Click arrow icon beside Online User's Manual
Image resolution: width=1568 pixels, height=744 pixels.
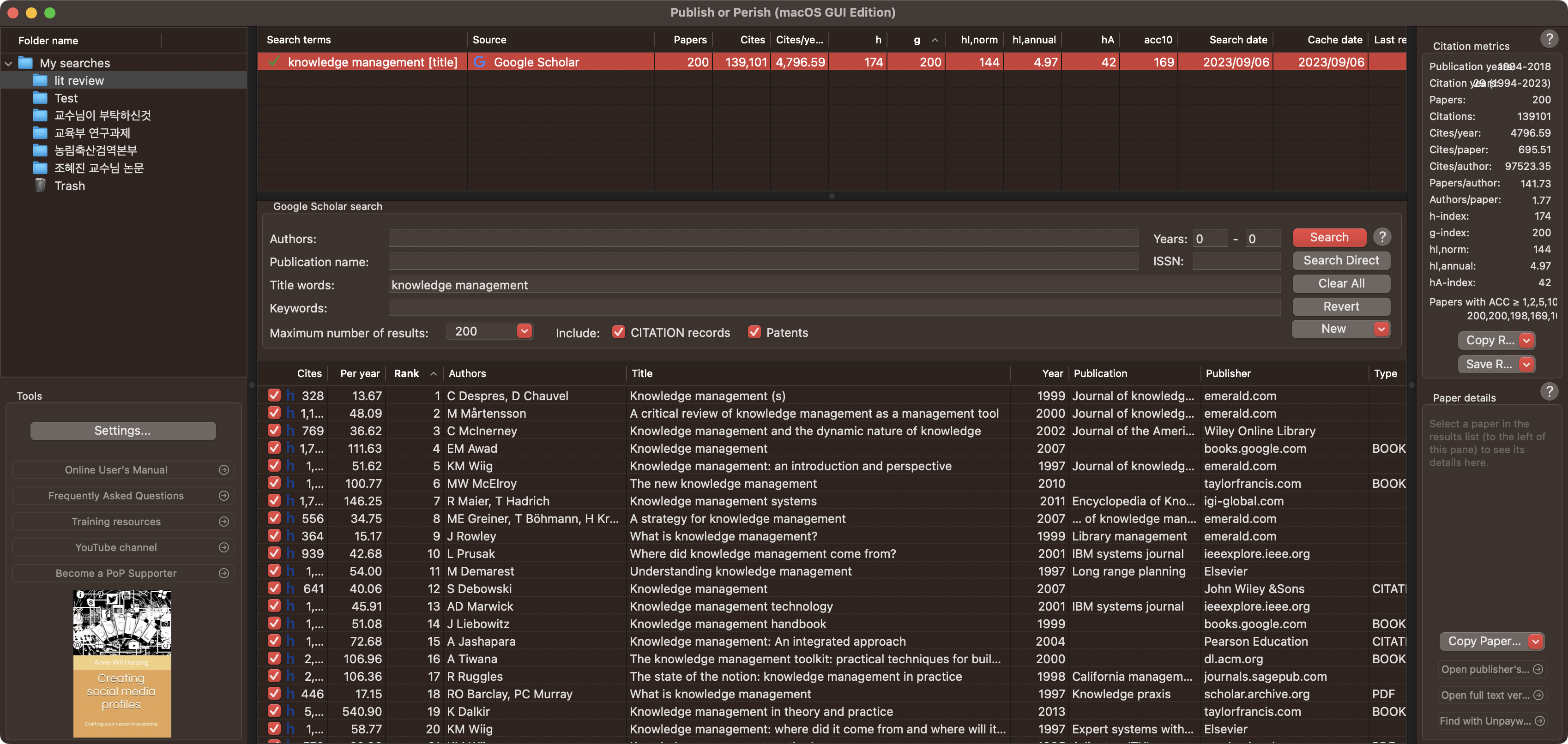(x=224, y=470)
